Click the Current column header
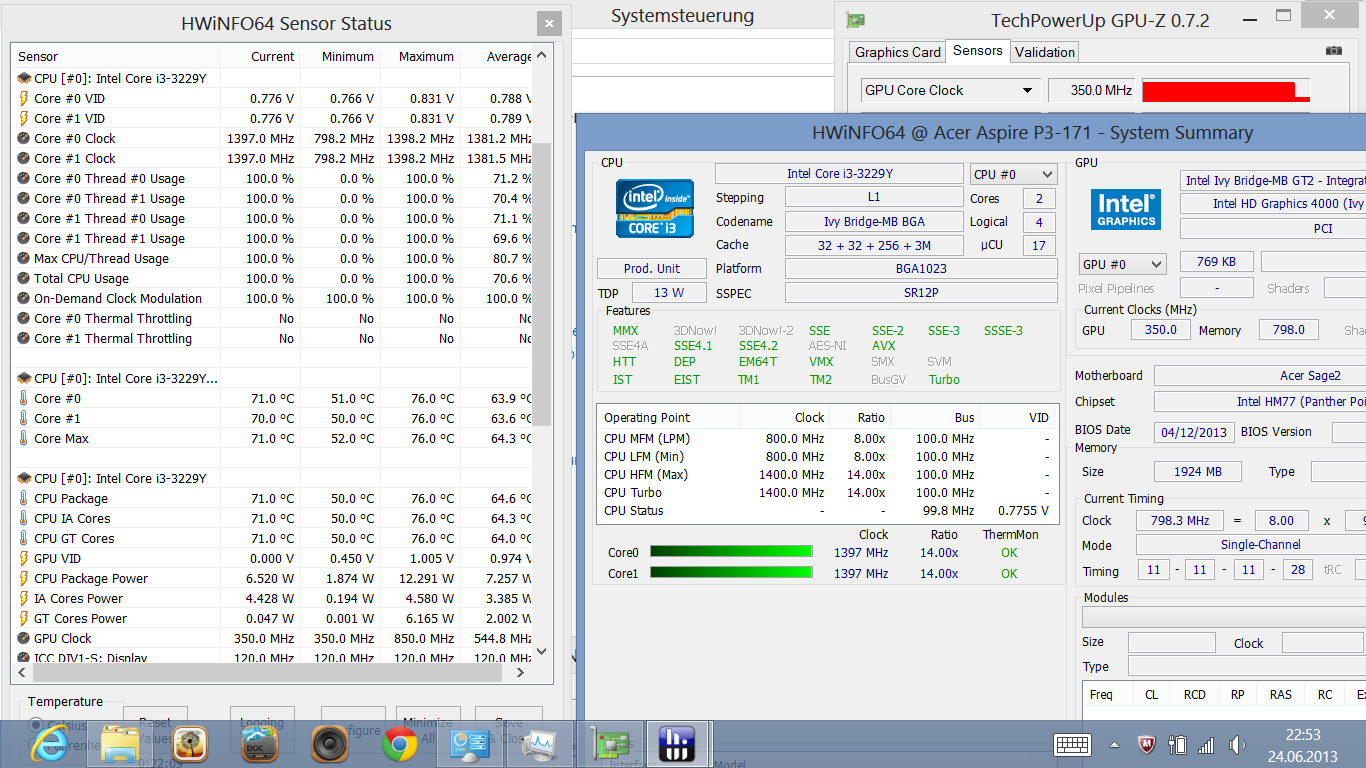 [259, 56]
